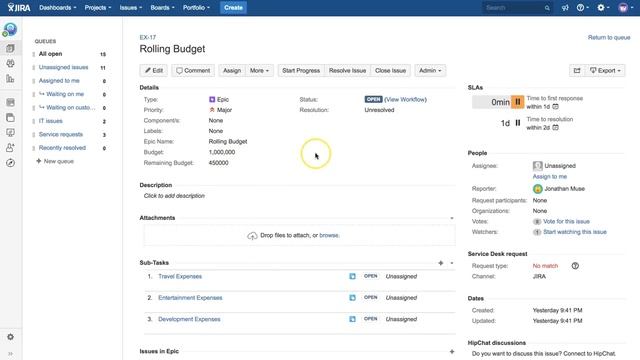Click Vote for this issue

click(x=566, y=221)
